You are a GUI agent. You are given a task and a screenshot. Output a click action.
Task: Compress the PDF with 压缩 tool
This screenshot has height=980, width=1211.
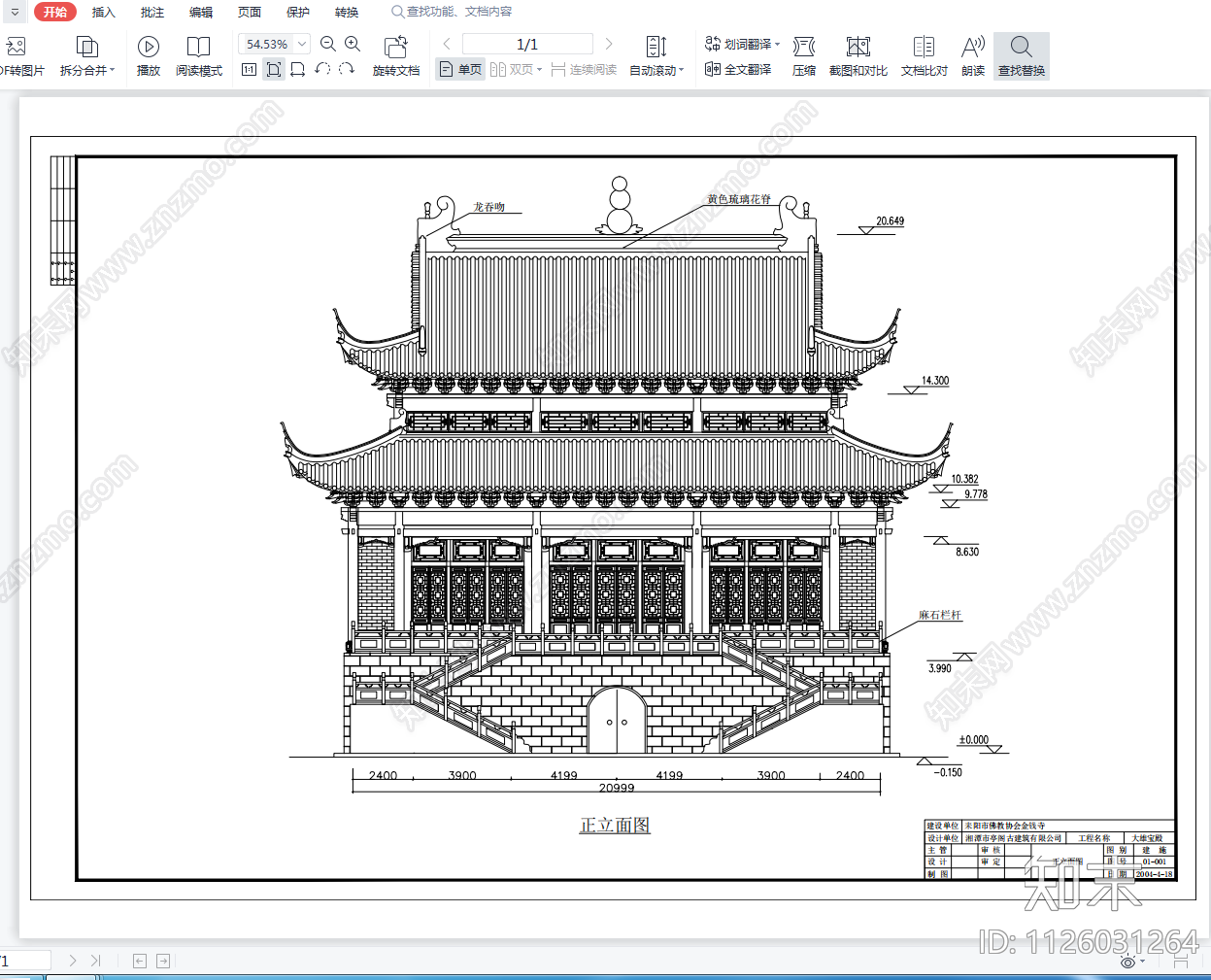coord(804,55)
